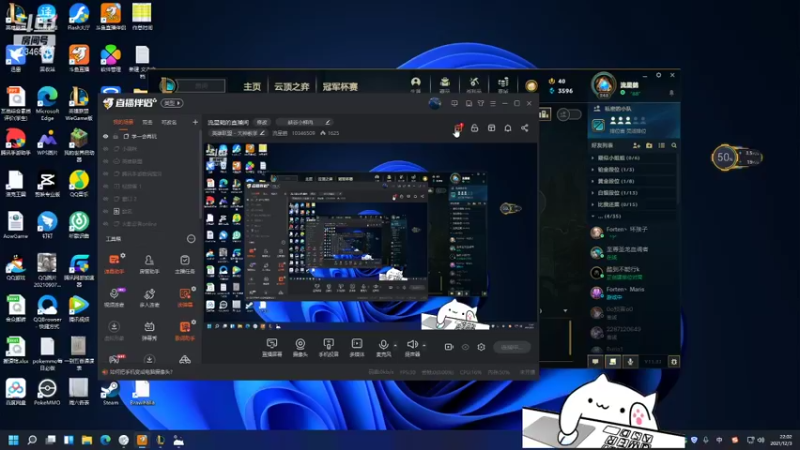800x450 pixels.
Task: Toggle eye visibility of fourth source row
Action: (x=106, y=174)
